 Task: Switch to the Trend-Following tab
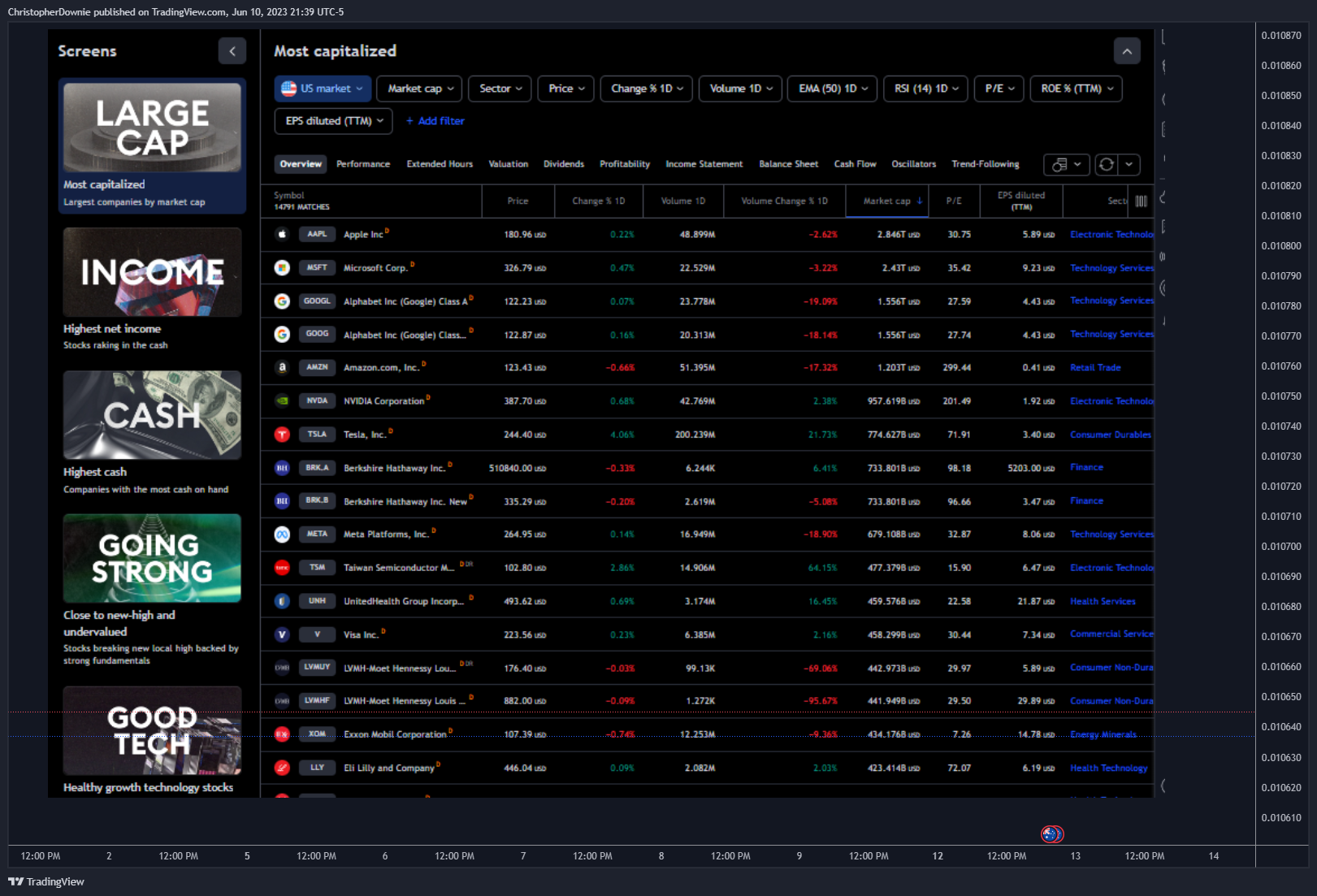tap(986, 164)
